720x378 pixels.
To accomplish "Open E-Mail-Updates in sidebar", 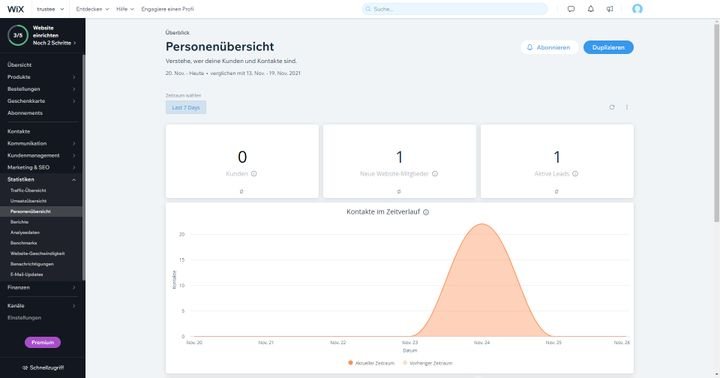I will (27, 275).
